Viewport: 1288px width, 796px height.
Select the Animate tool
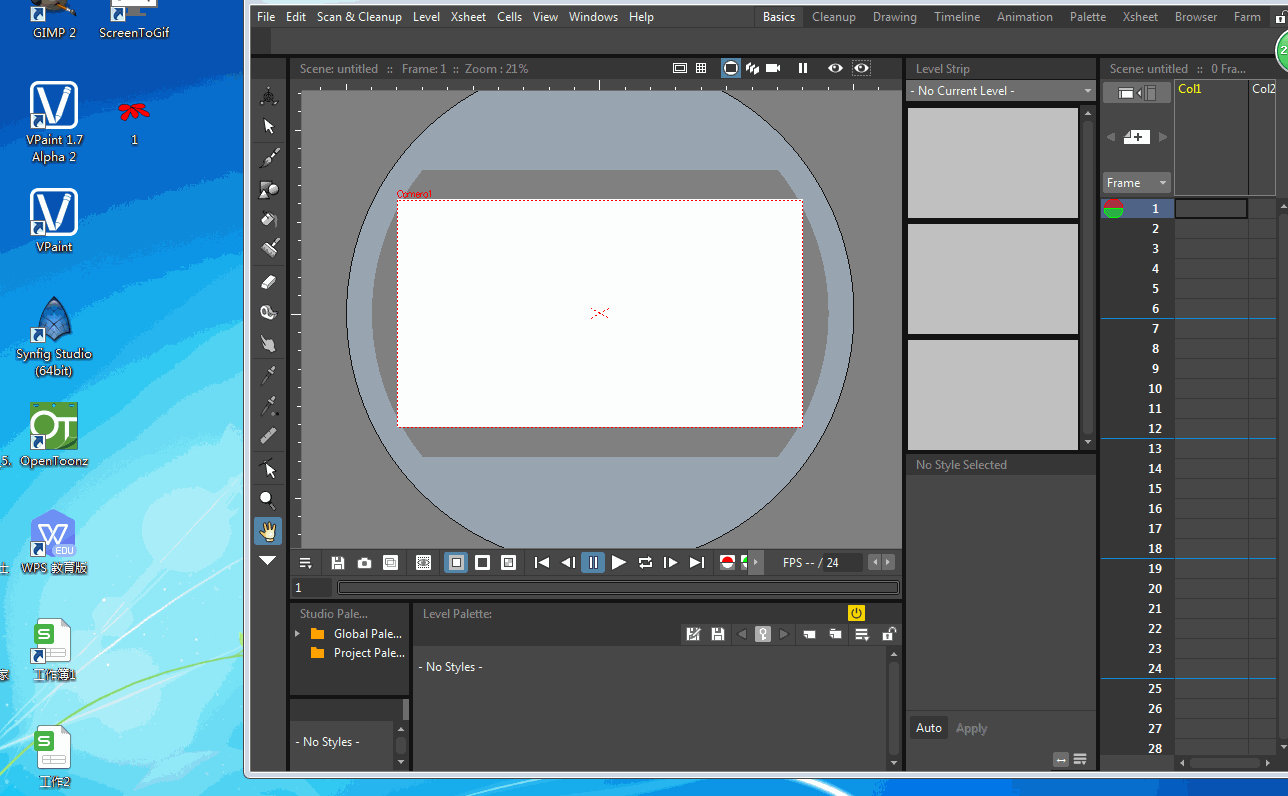pos(268,95)
